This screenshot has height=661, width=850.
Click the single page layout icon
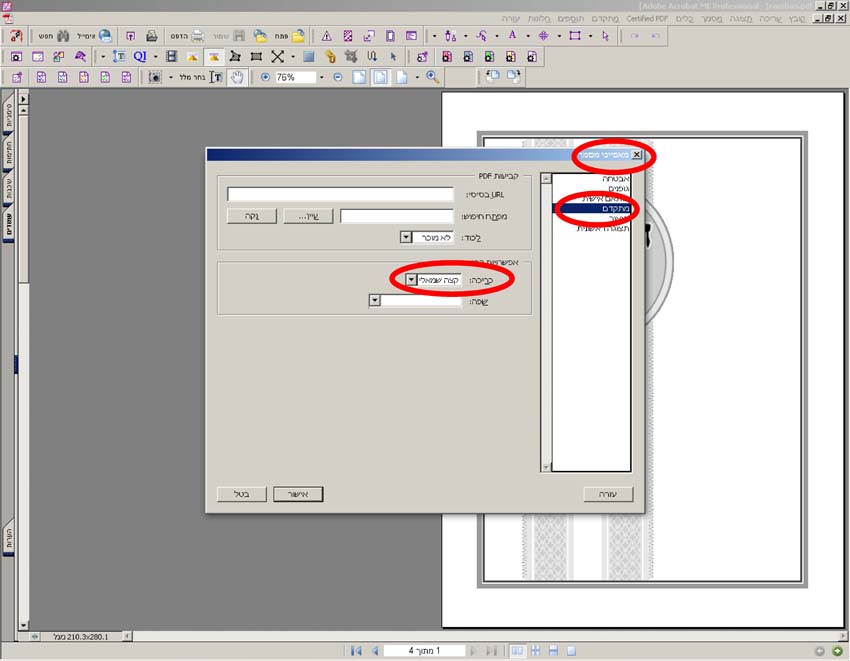571,650
